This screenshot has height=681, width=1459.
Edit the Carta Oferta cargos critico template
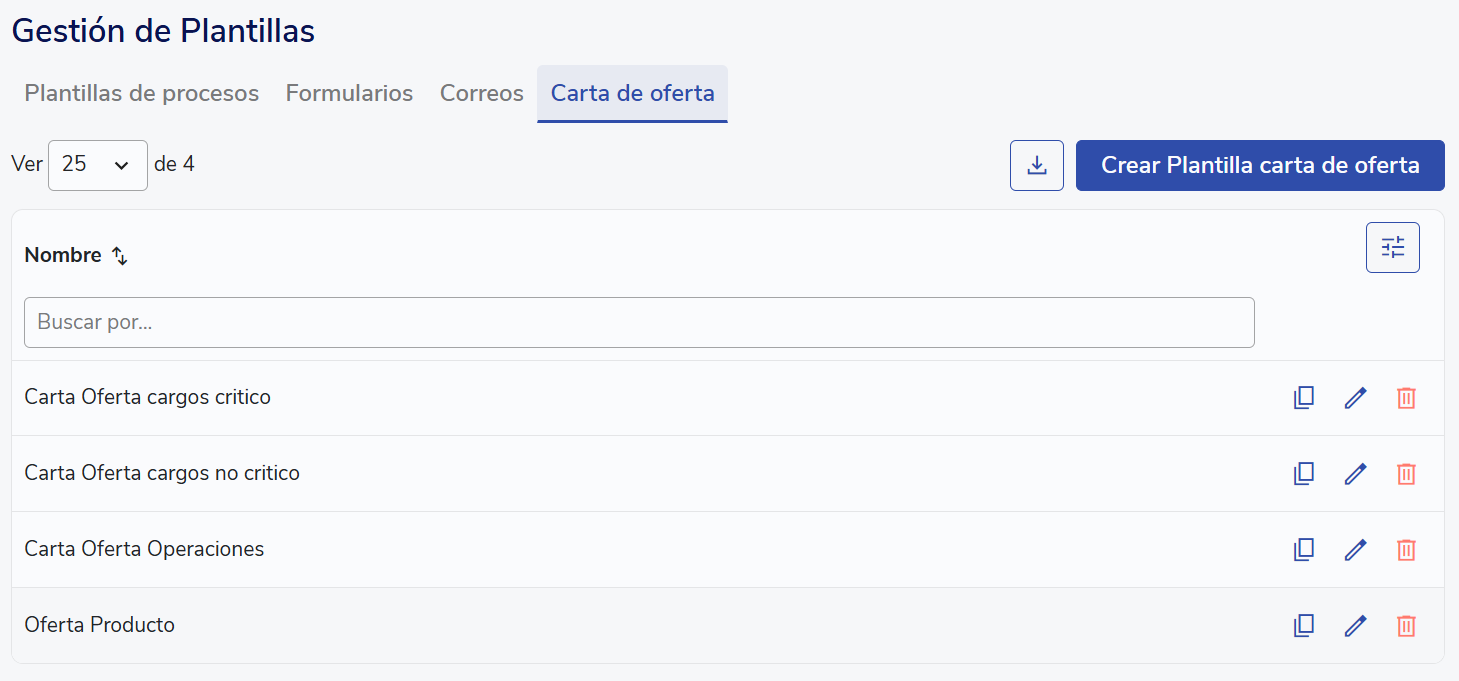coord(1355,398)
